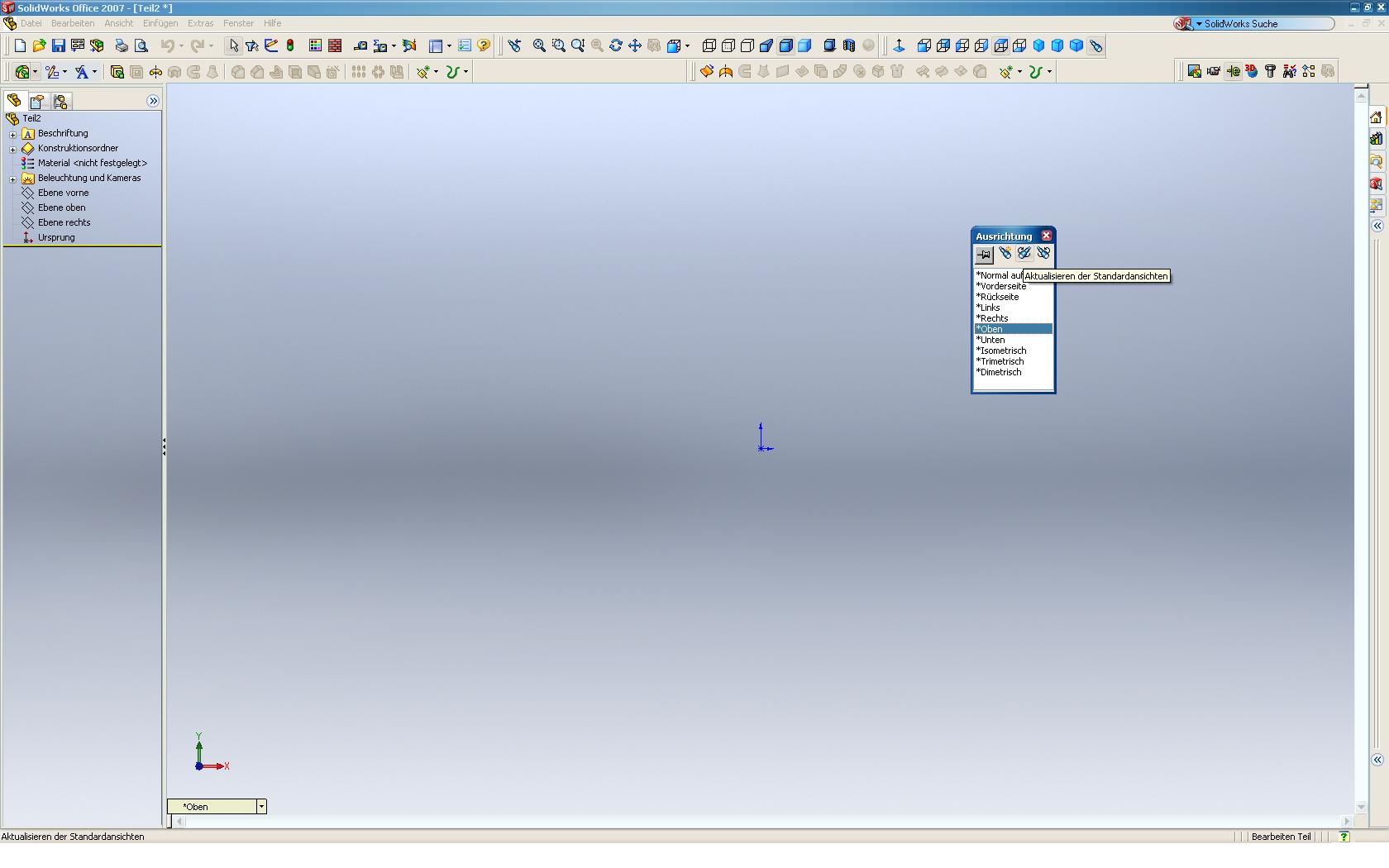
Task: Open the SolidWorks Resources home tab
Action: [x=1376, y=117]
